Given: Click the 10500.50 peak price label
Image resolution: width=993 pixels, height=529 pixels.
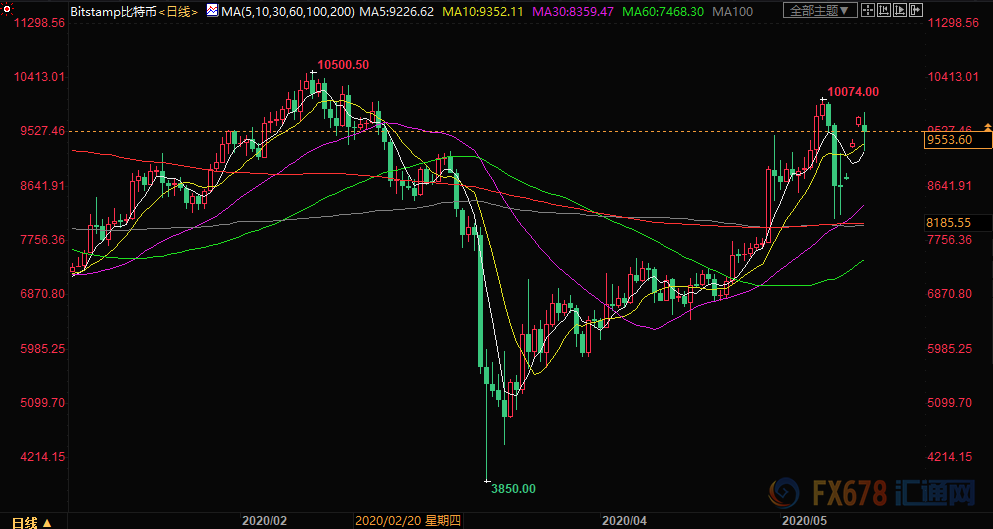Looking at the screenshot, I should point(343,65).
